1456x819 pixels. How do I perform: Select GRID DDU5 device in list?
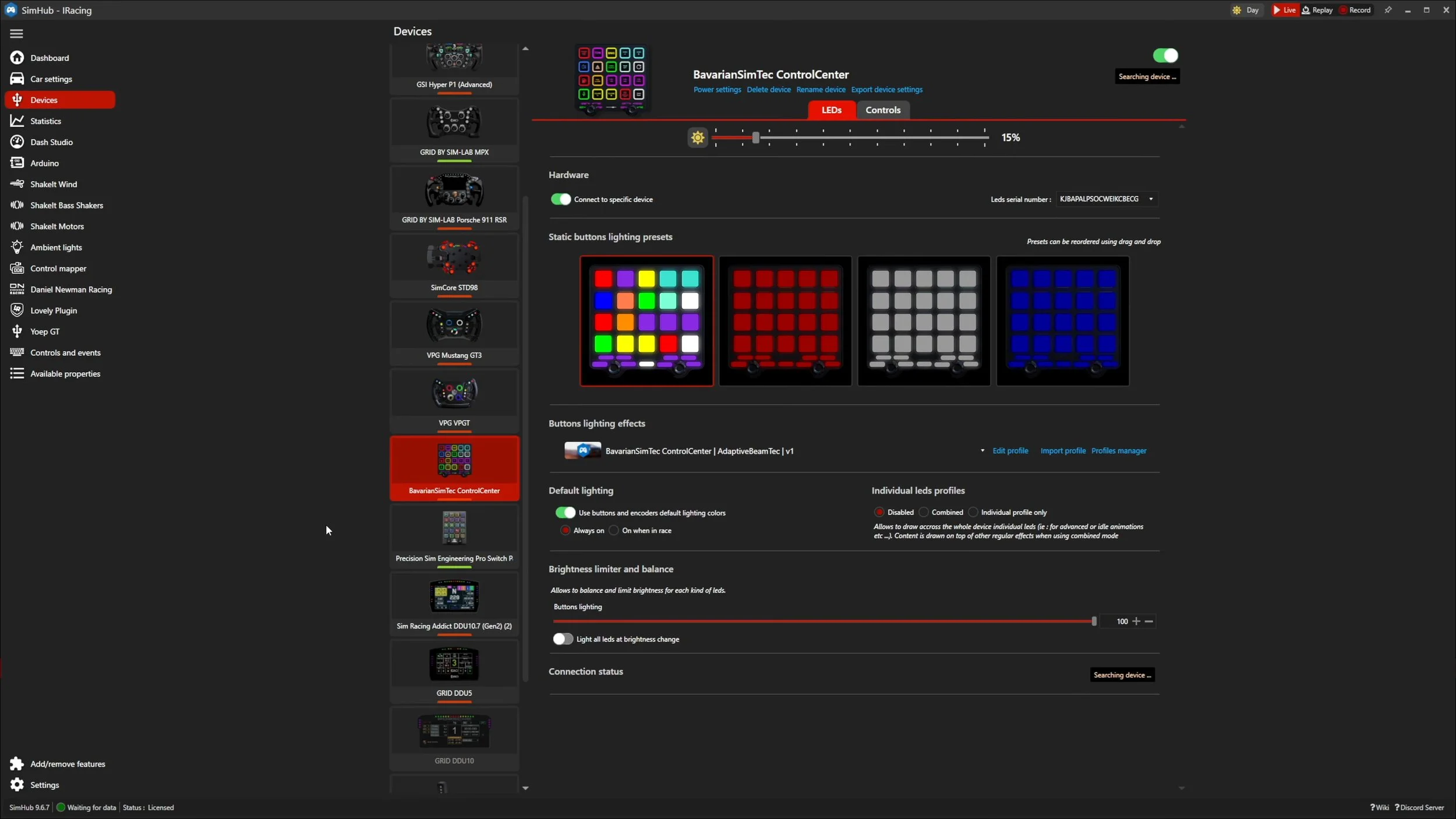[x=454, y=671]
